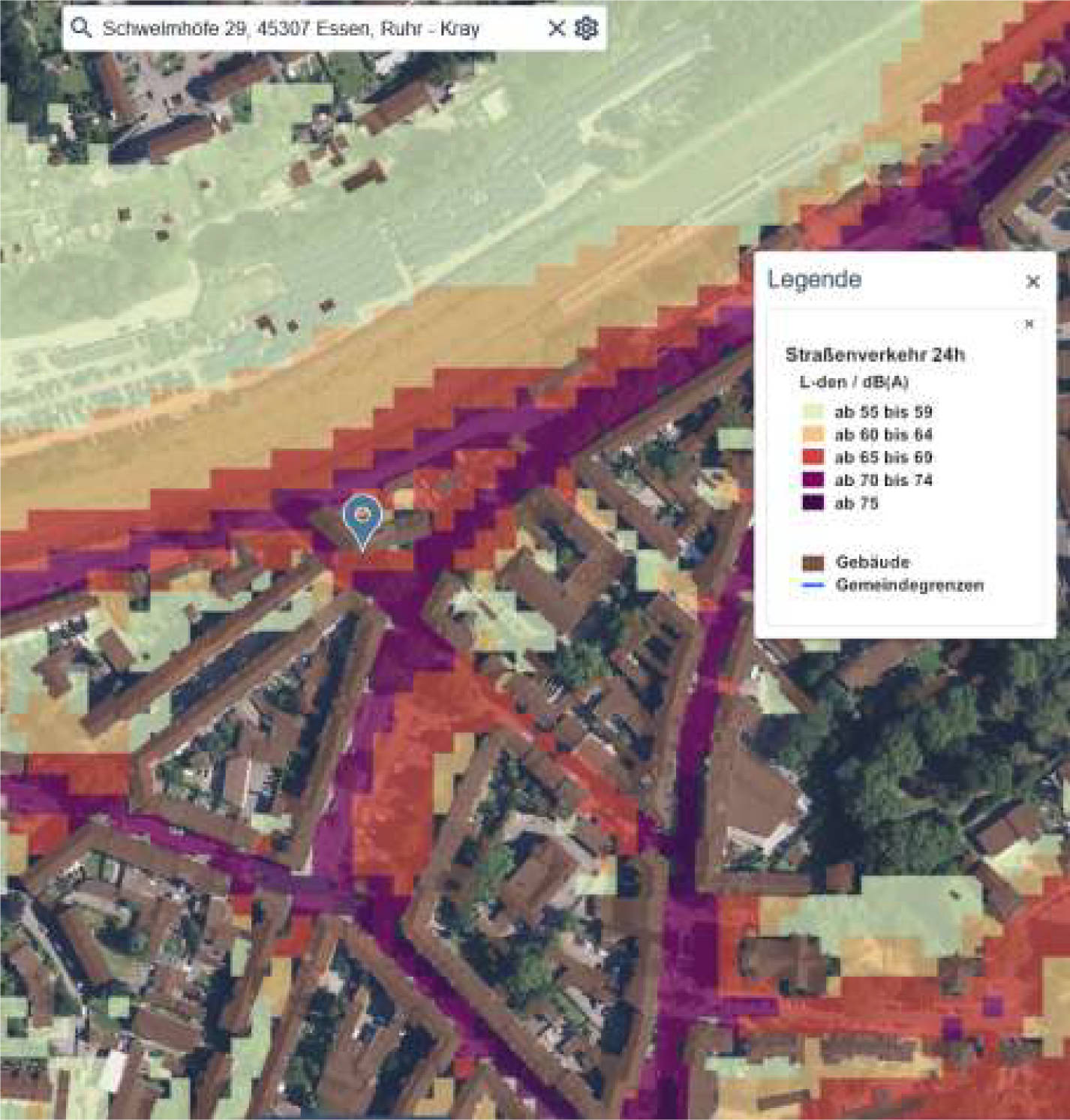
Task: Click the search magnifier icon
Action: (x=80, y=29)
